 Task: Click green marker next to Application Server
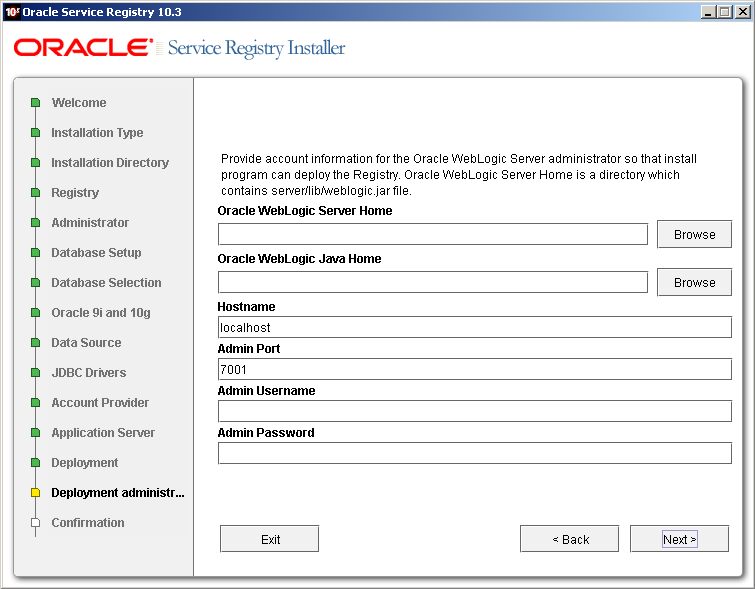point(35,432)
